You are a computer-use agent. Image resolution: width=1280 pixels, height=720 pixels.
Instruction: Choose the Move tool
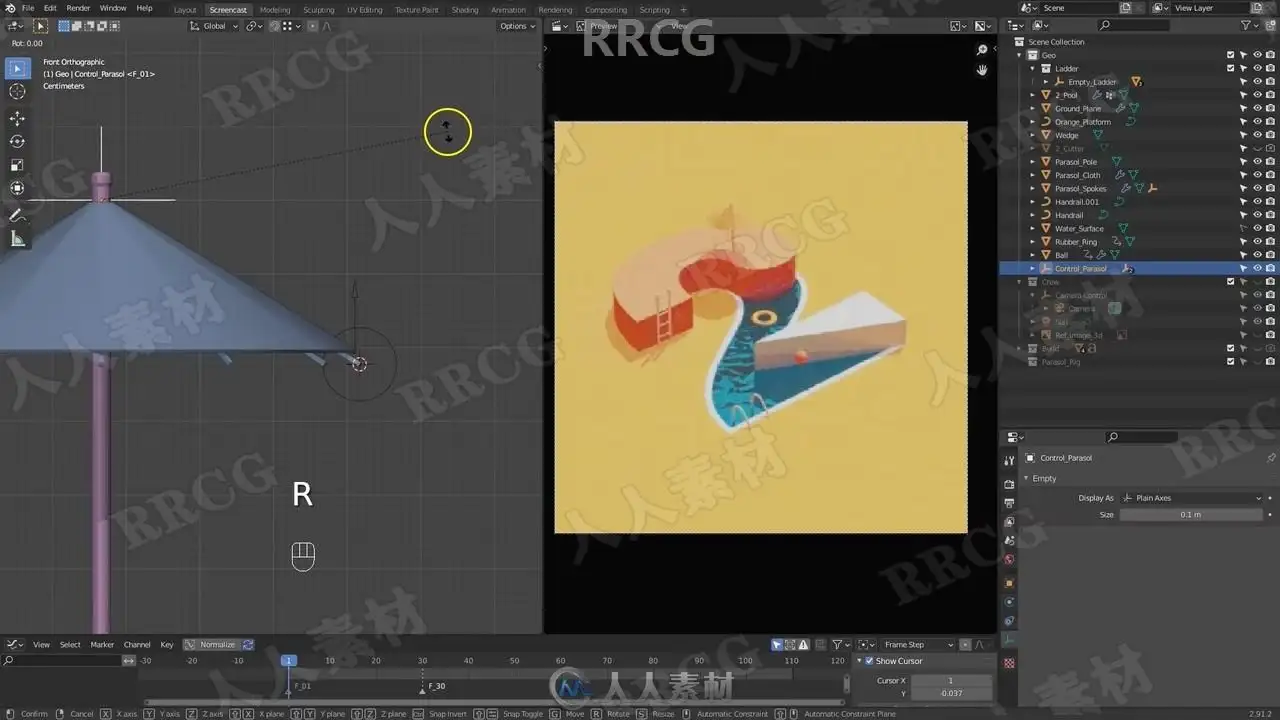[x=17, y=118]
